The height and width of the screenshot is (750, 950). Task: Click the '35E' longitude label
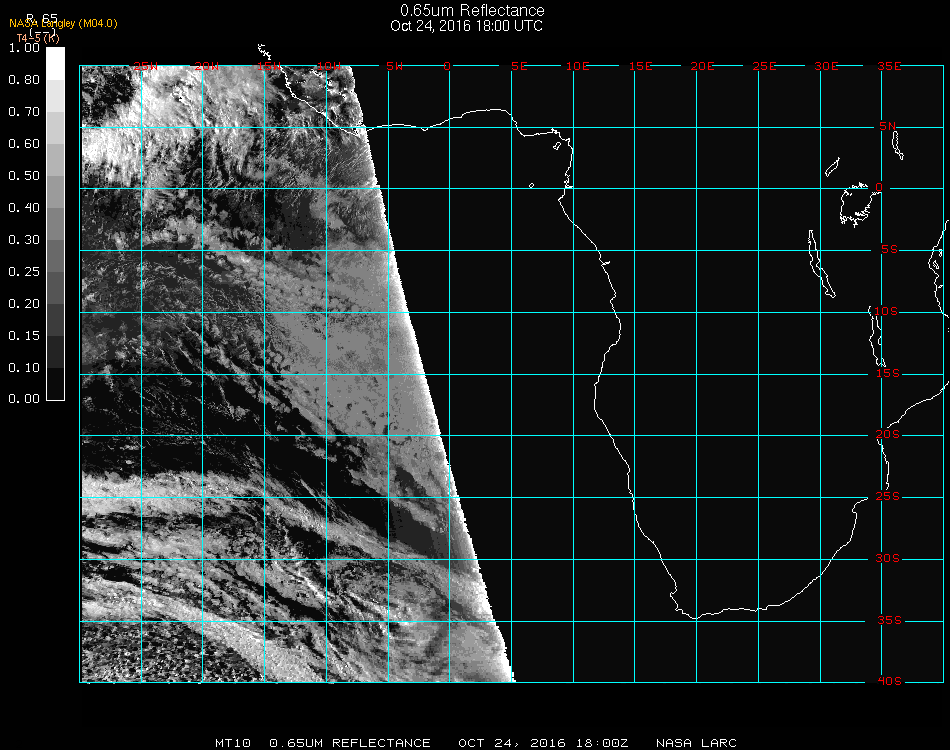(x=889, y=67)
